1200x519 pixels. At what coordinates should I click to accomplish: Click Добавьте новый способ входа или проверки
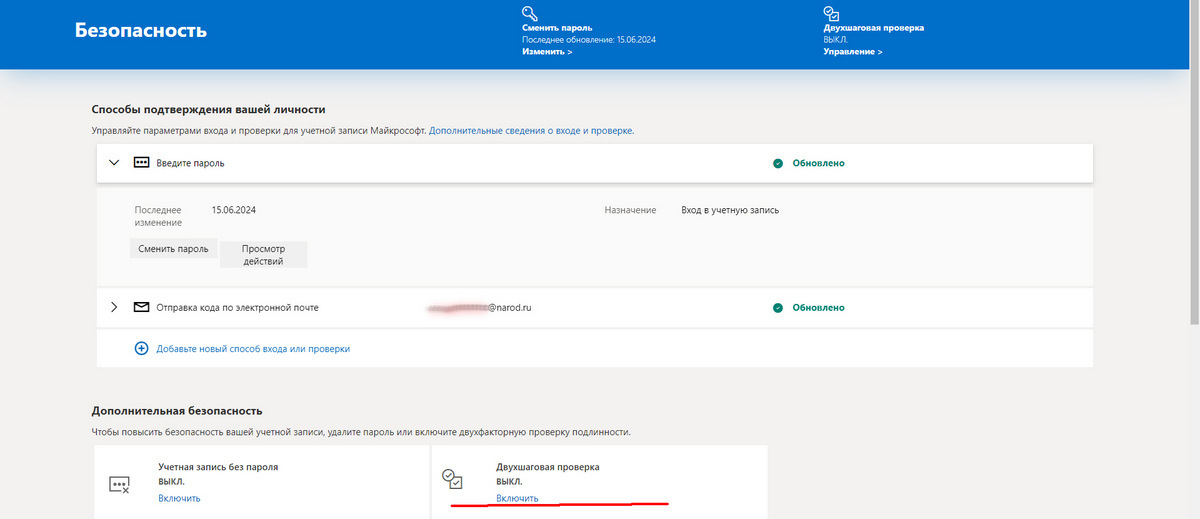click(x=253, y=349)
